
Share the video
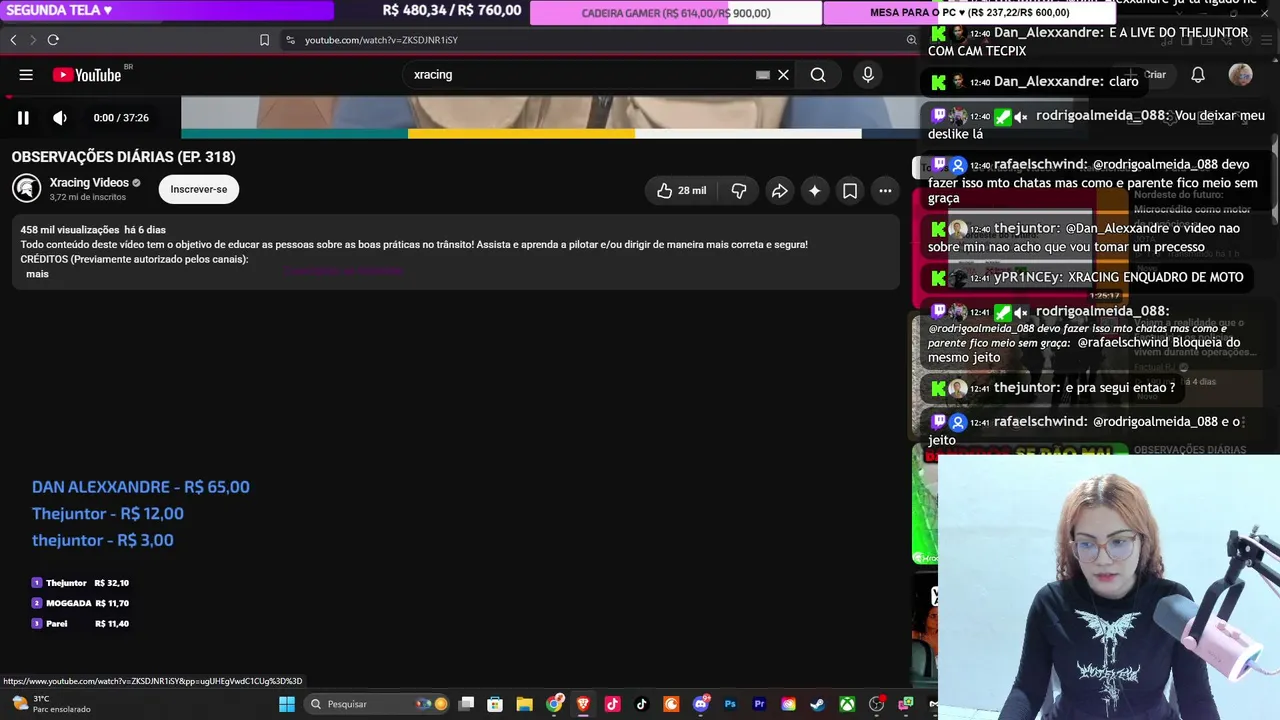(x=779, y=191)
